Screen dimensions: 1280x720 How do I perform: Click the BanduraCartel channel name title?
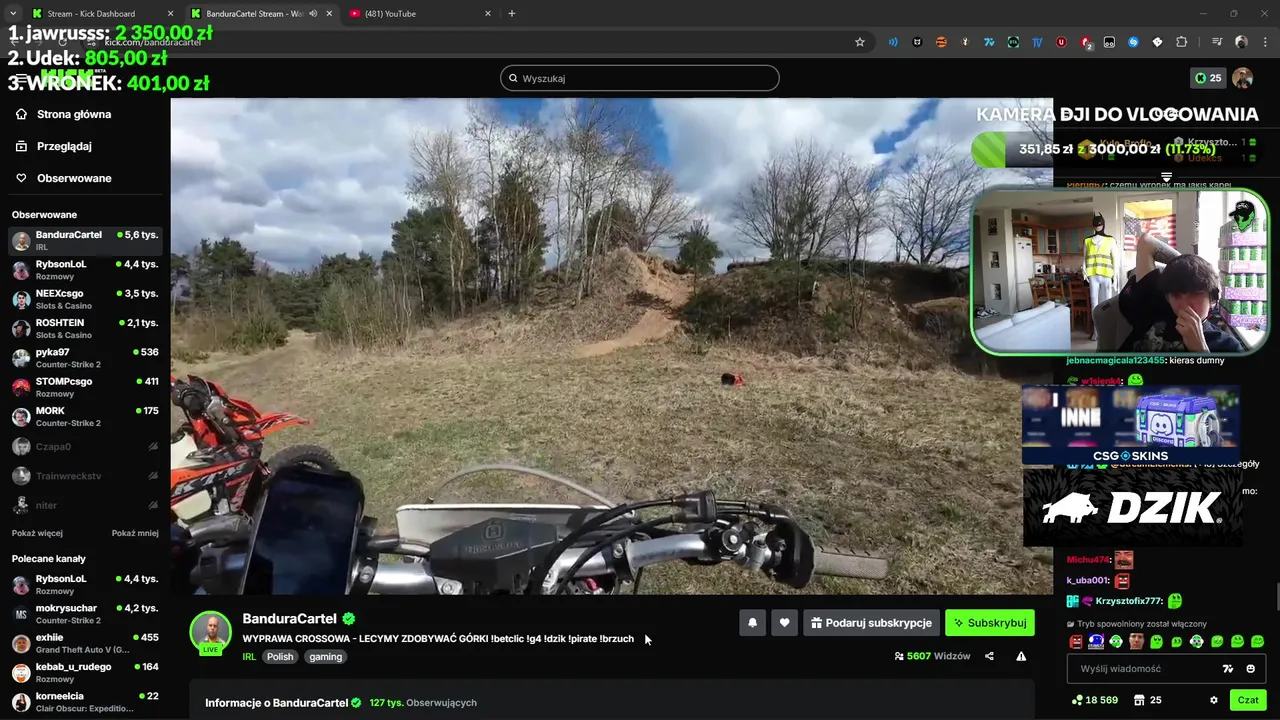click(290, 619)
